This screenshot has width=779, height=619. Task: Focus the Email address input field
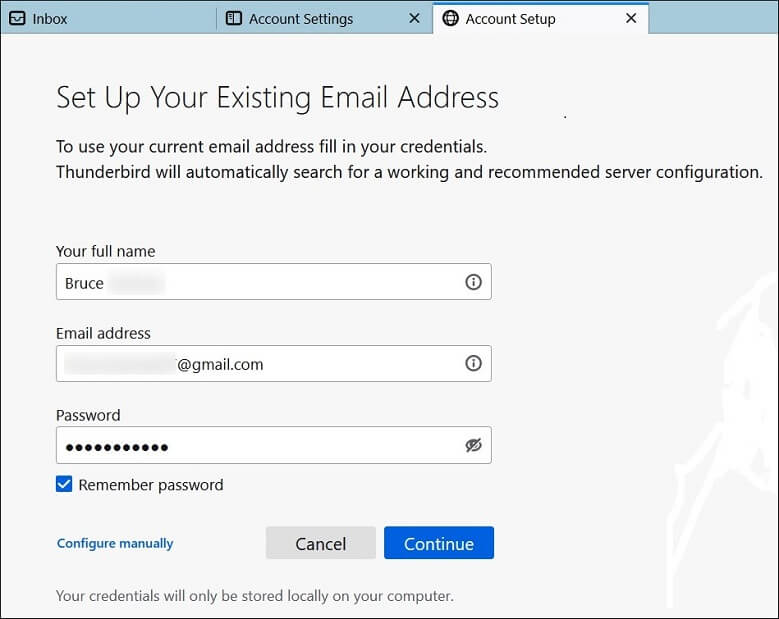click(274, 364)
